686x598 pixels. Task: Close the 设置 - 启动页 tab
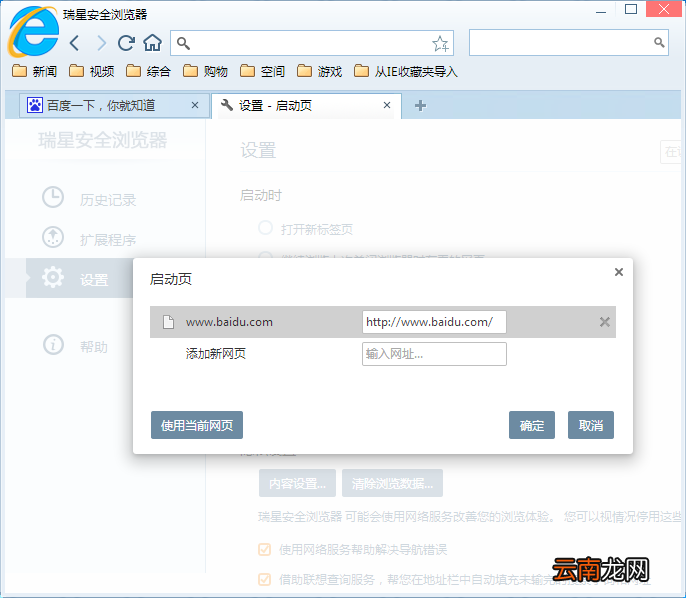click(387, 105)
